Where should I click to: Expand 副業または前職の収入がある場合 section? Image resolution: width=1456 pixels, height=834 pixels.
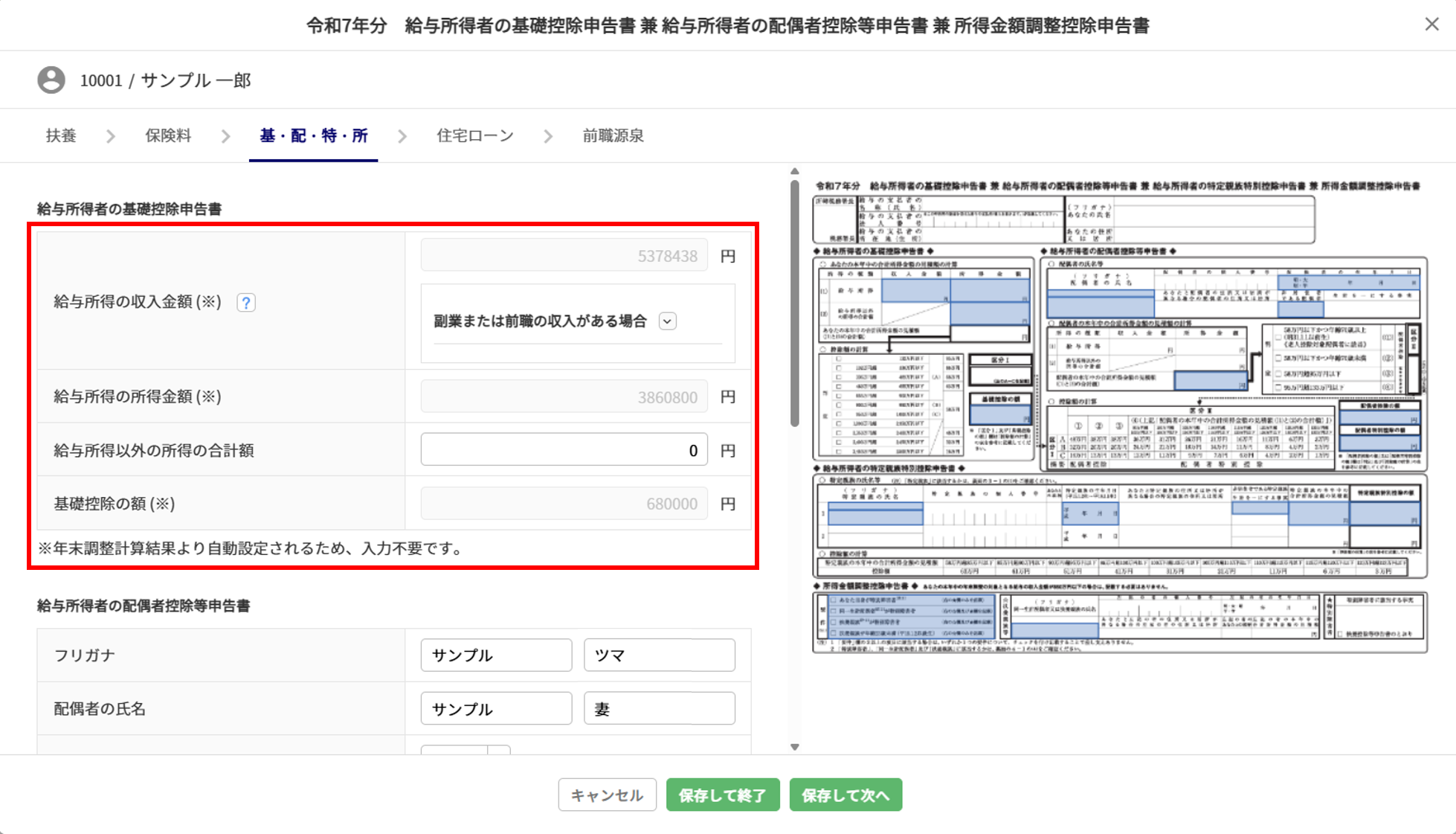point(667,321)
